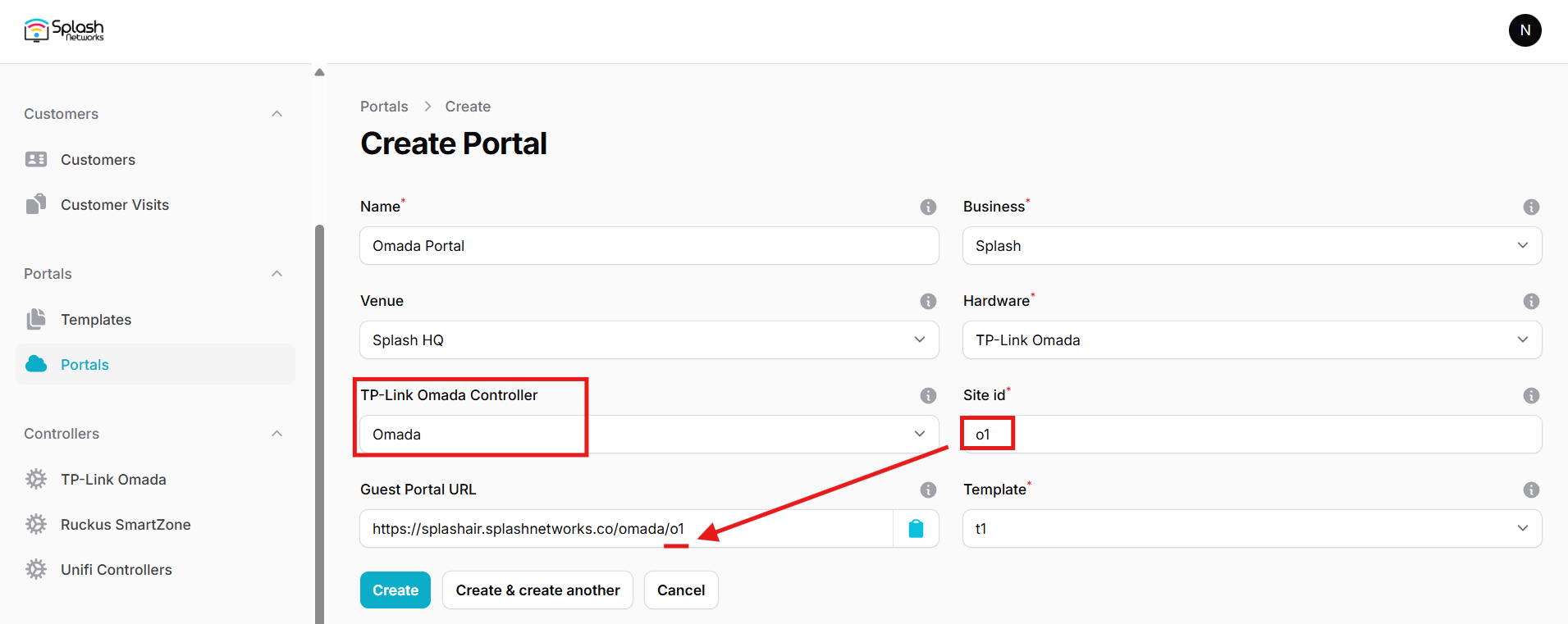This screenshot has height=624, width=1568.
Task: Show info tooltip for Name field
Action: click(x=928, y=207)
